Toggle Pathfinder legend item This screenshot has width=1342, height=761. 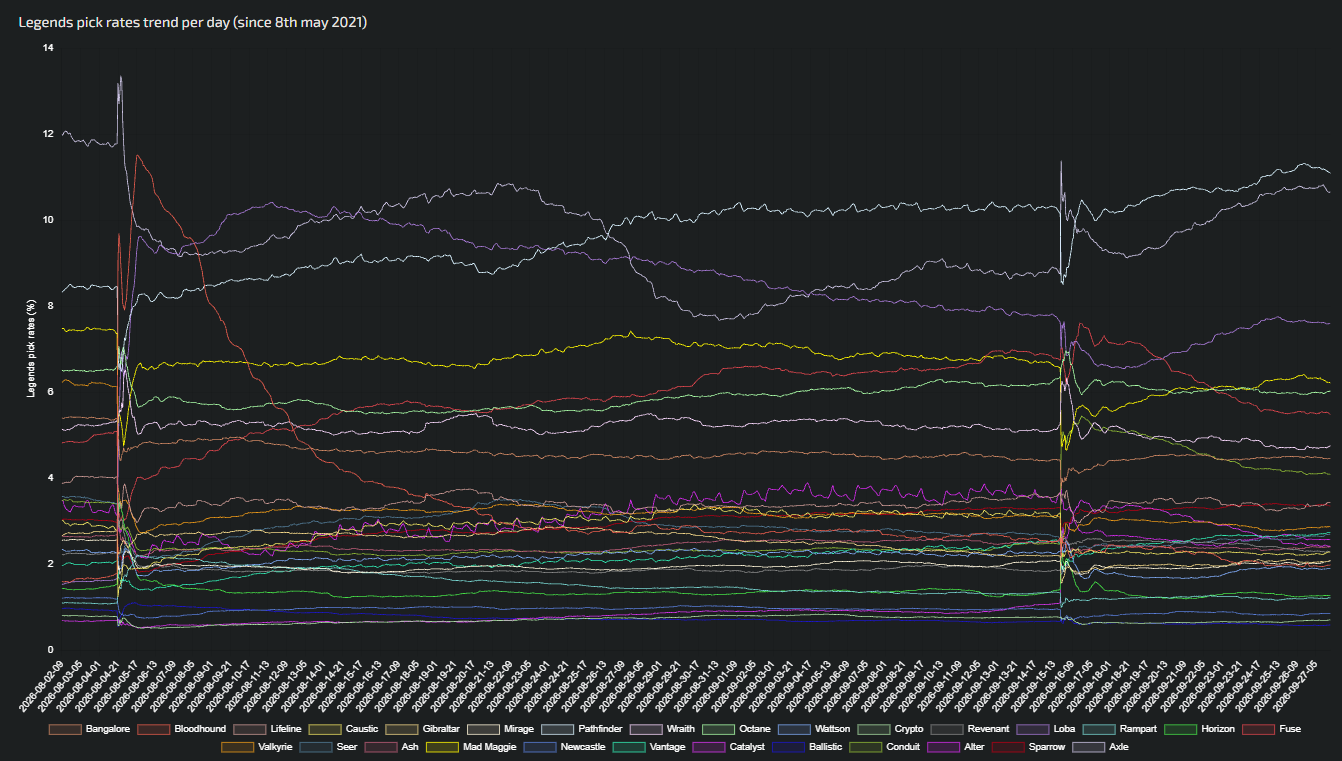pyautogui.click(x=581, y=729)
